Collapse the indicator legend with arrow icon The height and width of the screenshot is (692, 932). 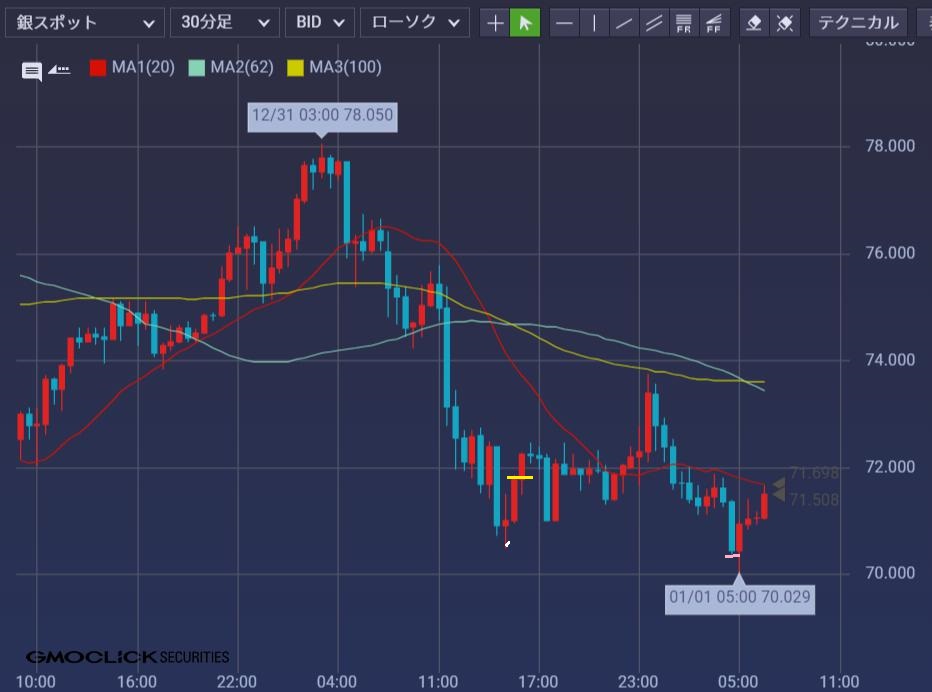59,69
